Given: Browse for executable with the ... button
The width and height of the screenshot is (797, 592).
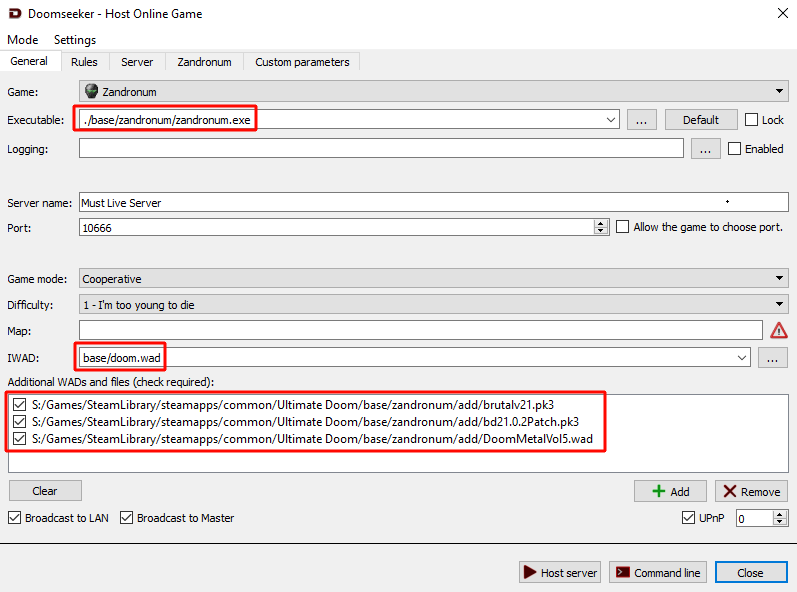Looking at the screenshot, I should point(641,120).
